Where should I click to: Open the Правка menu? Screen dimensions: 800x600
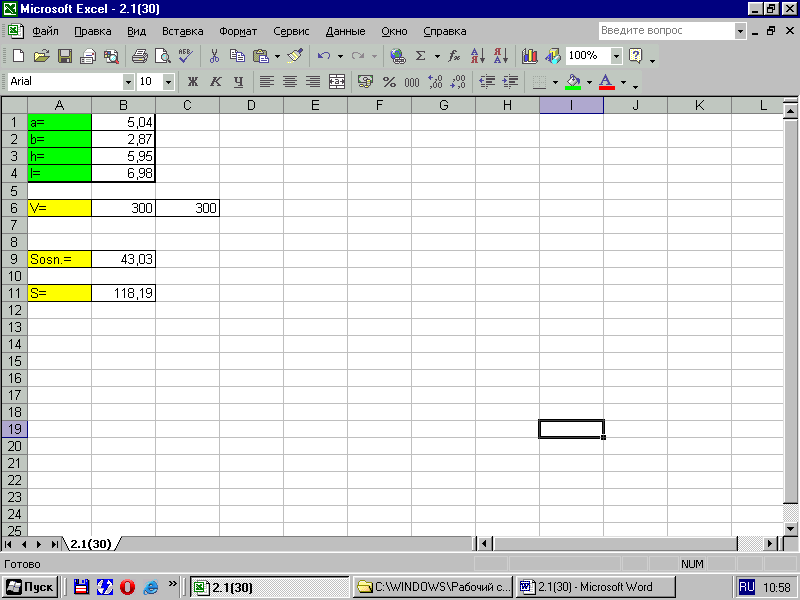[92, 31]
